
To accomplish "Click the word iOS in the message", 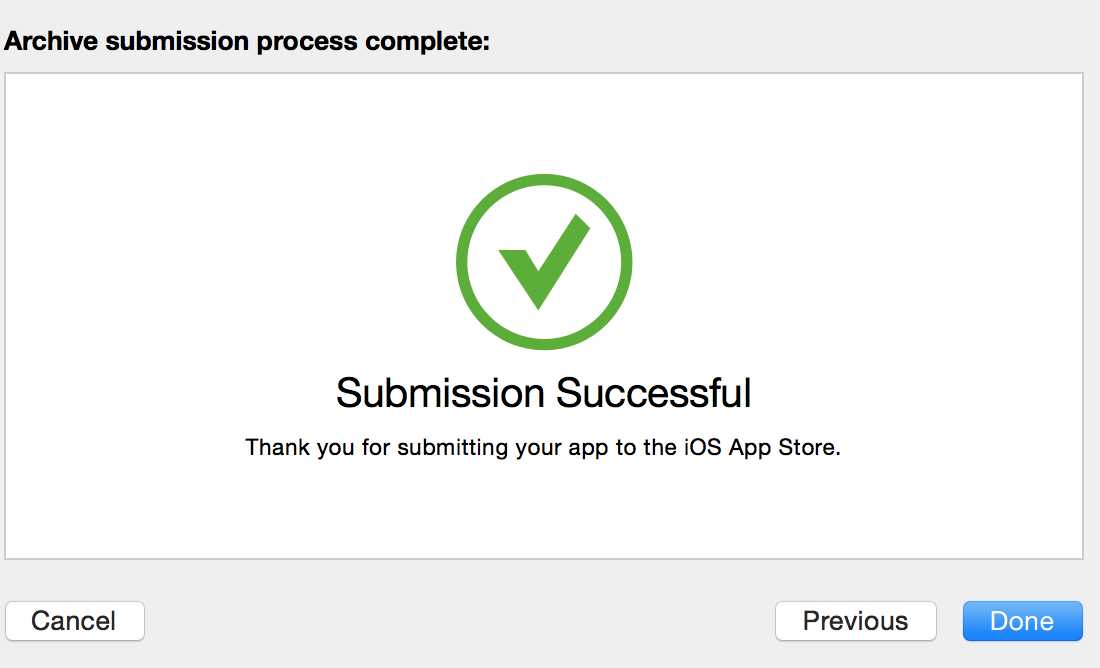I will pyautogui.click(x=703, y=447).
